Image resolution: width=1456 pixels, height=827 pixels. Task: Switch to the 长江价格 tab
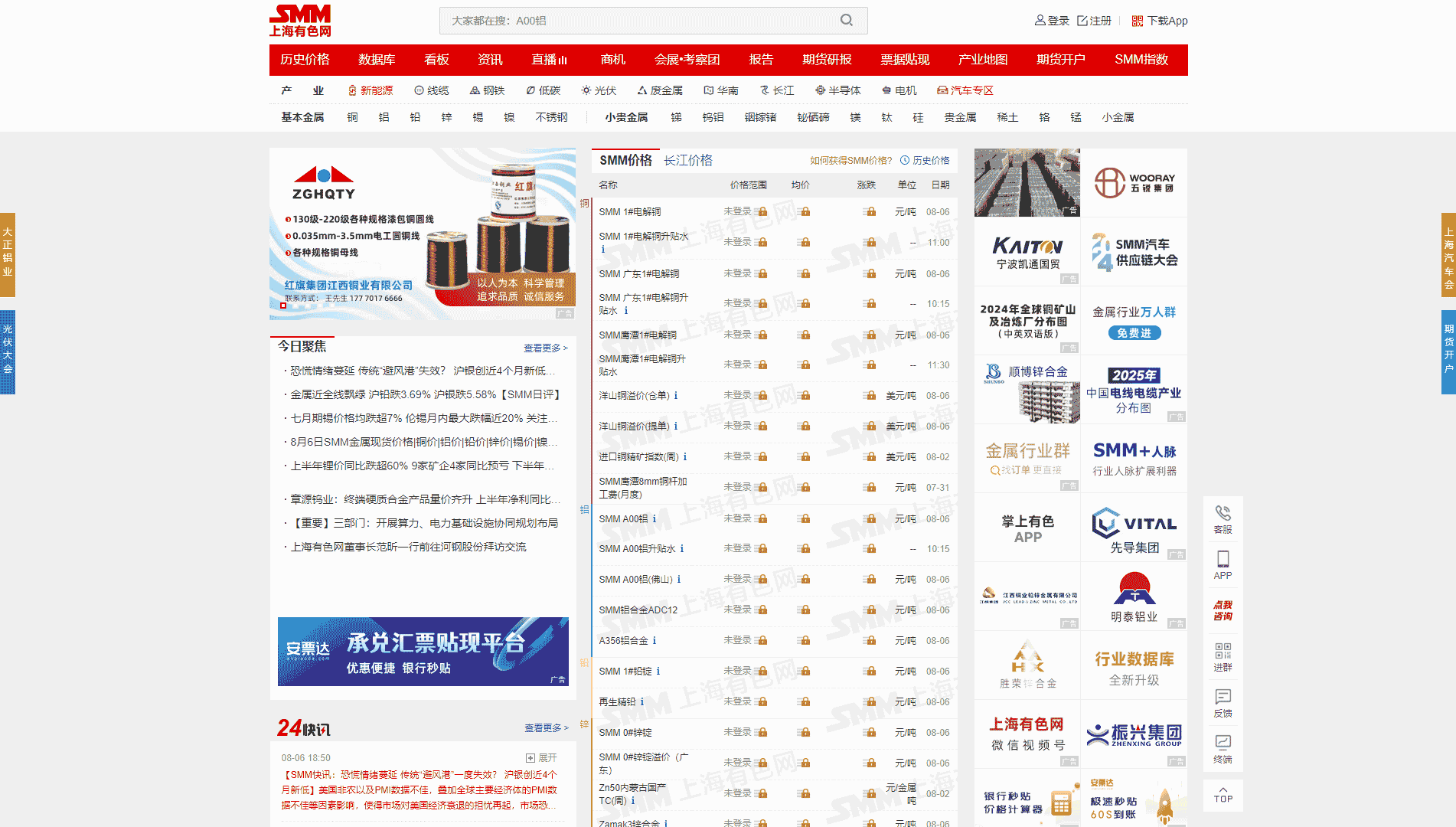[688, 160]
